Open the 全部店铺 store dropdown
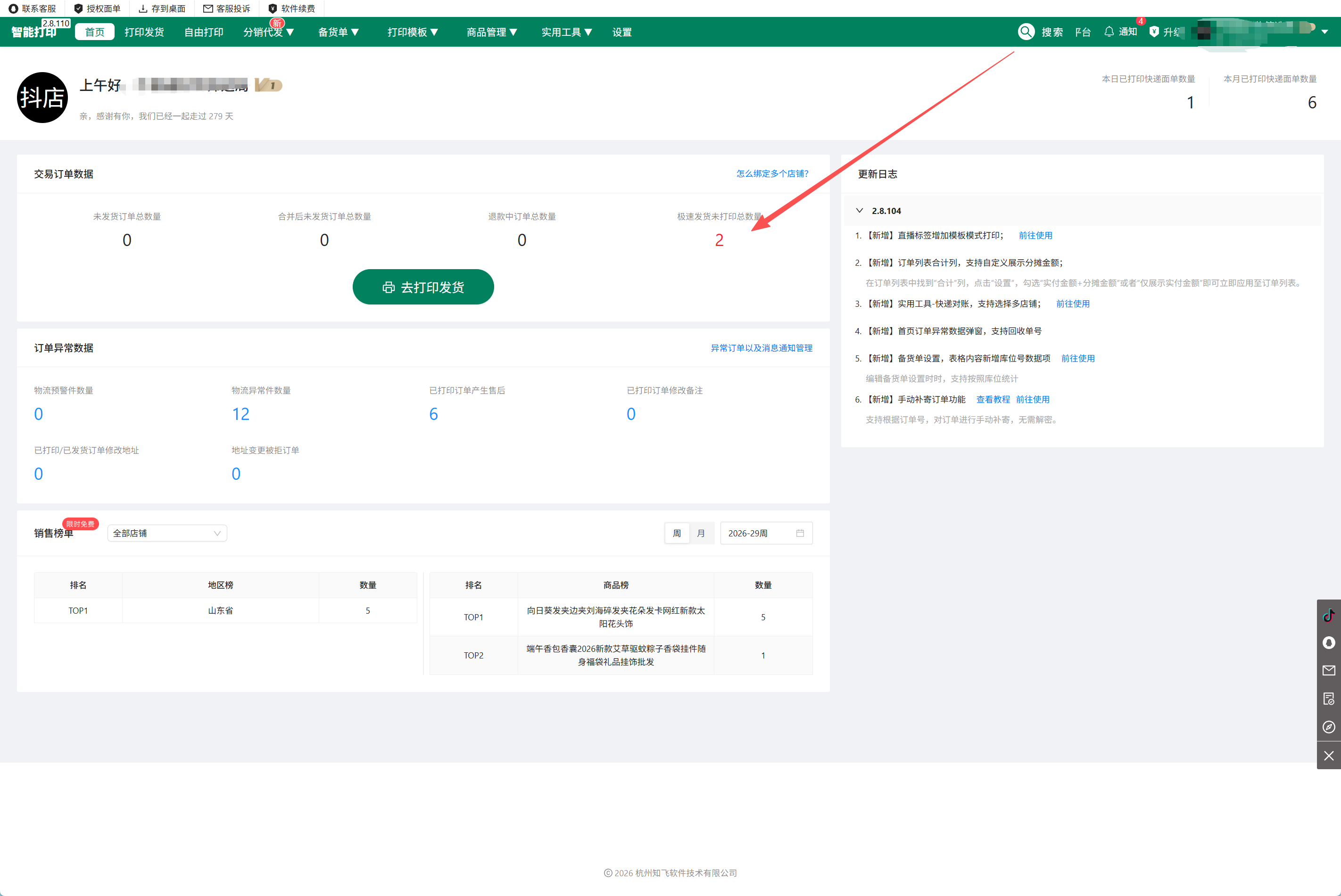Image resolution: width=1341 pixels, height=896 pixels. pos(167,533)
